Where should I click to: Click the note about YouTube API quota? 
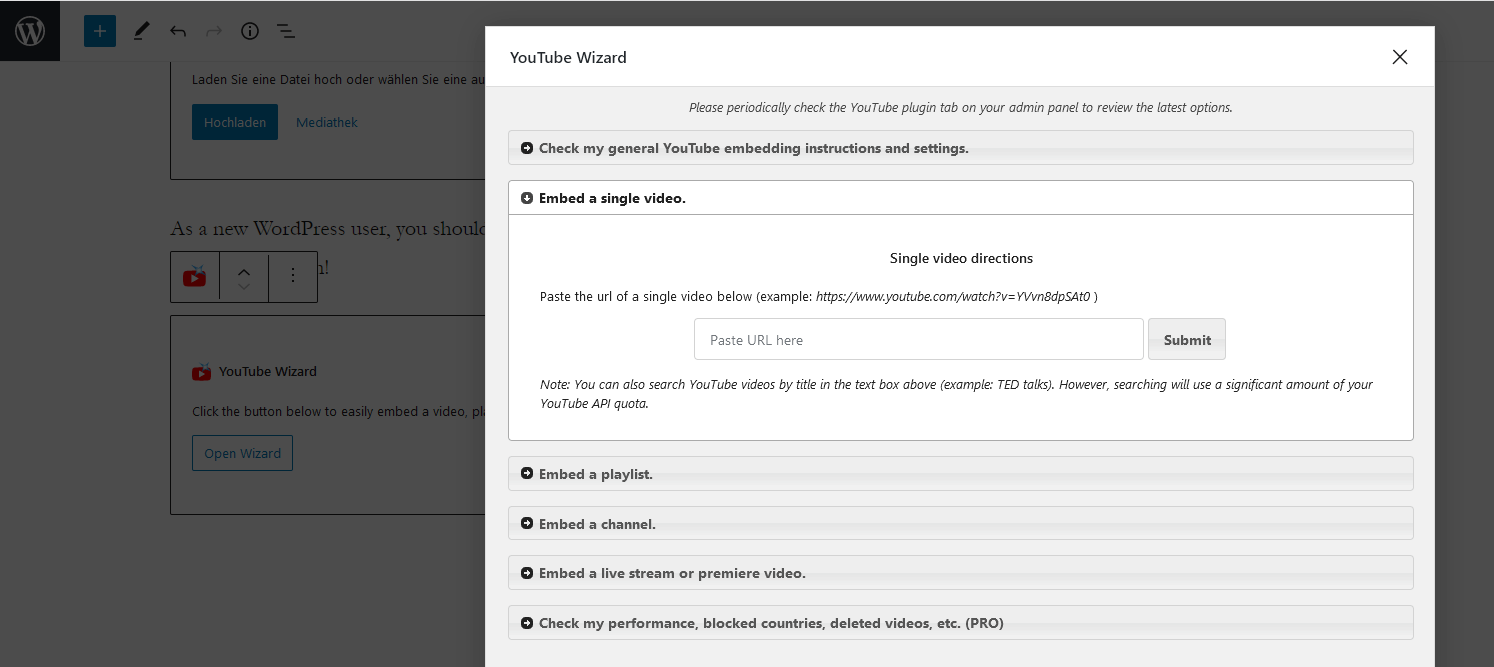[956, 394]
